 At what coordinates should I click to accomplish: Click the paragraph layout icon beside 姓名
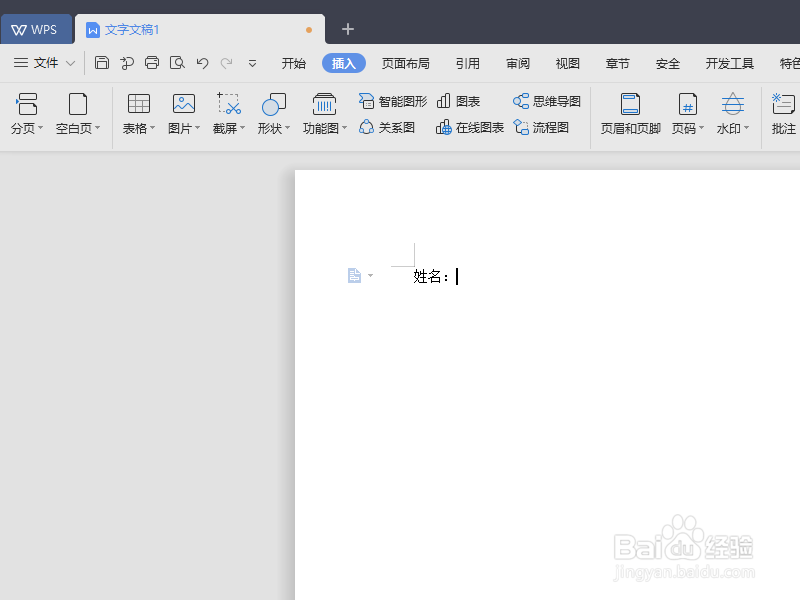click(x=354, y=276)
